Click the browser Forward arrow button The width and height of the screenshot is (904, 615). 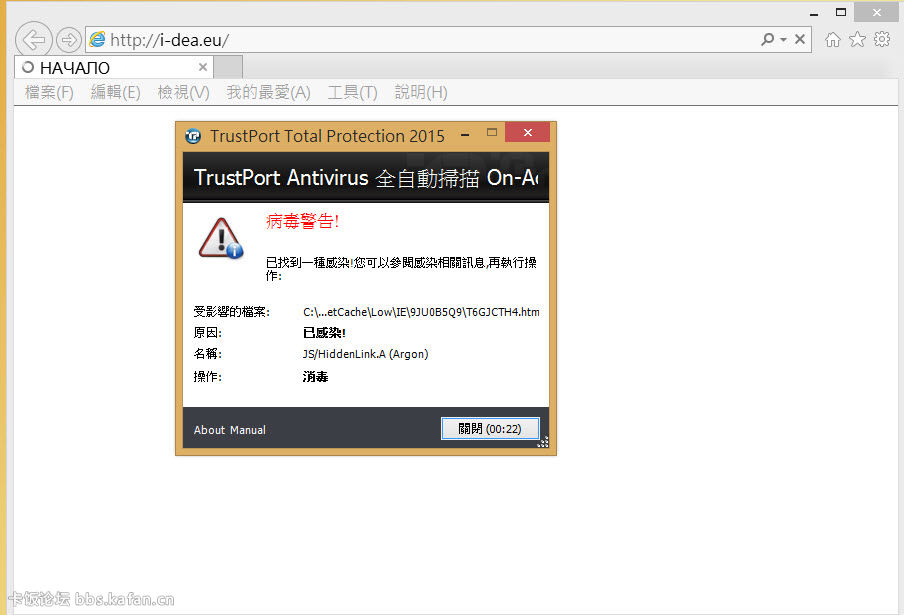coord(68,40)
